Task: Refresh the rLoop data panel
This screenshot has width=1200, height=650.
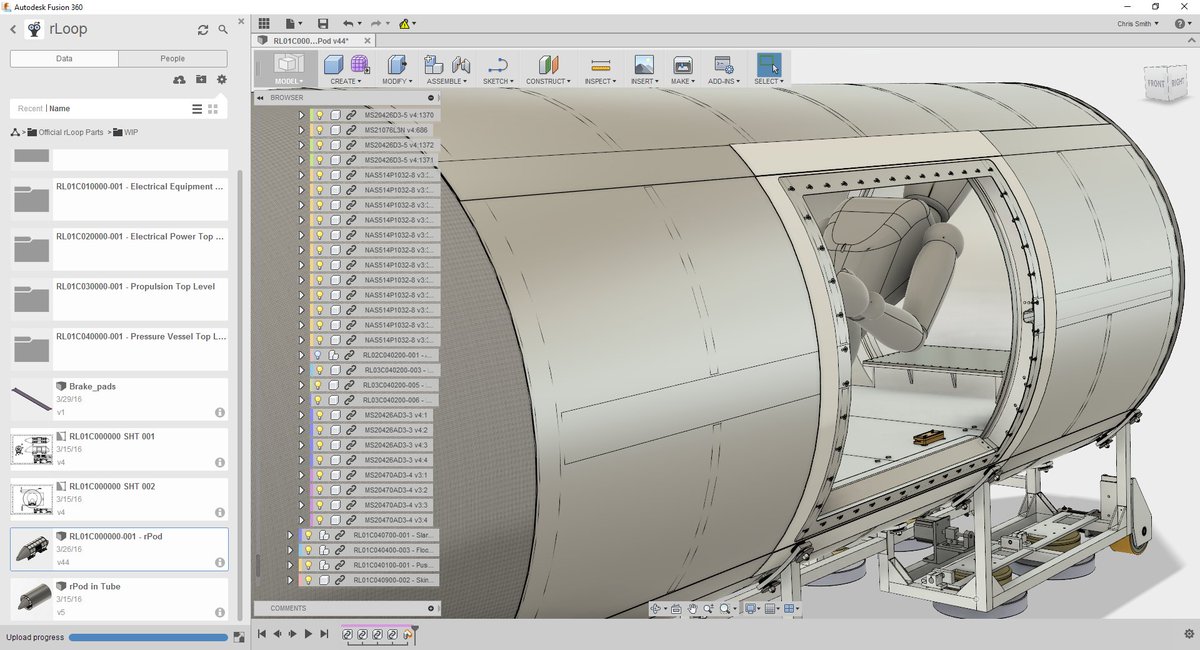Action: tap(203, 30)
